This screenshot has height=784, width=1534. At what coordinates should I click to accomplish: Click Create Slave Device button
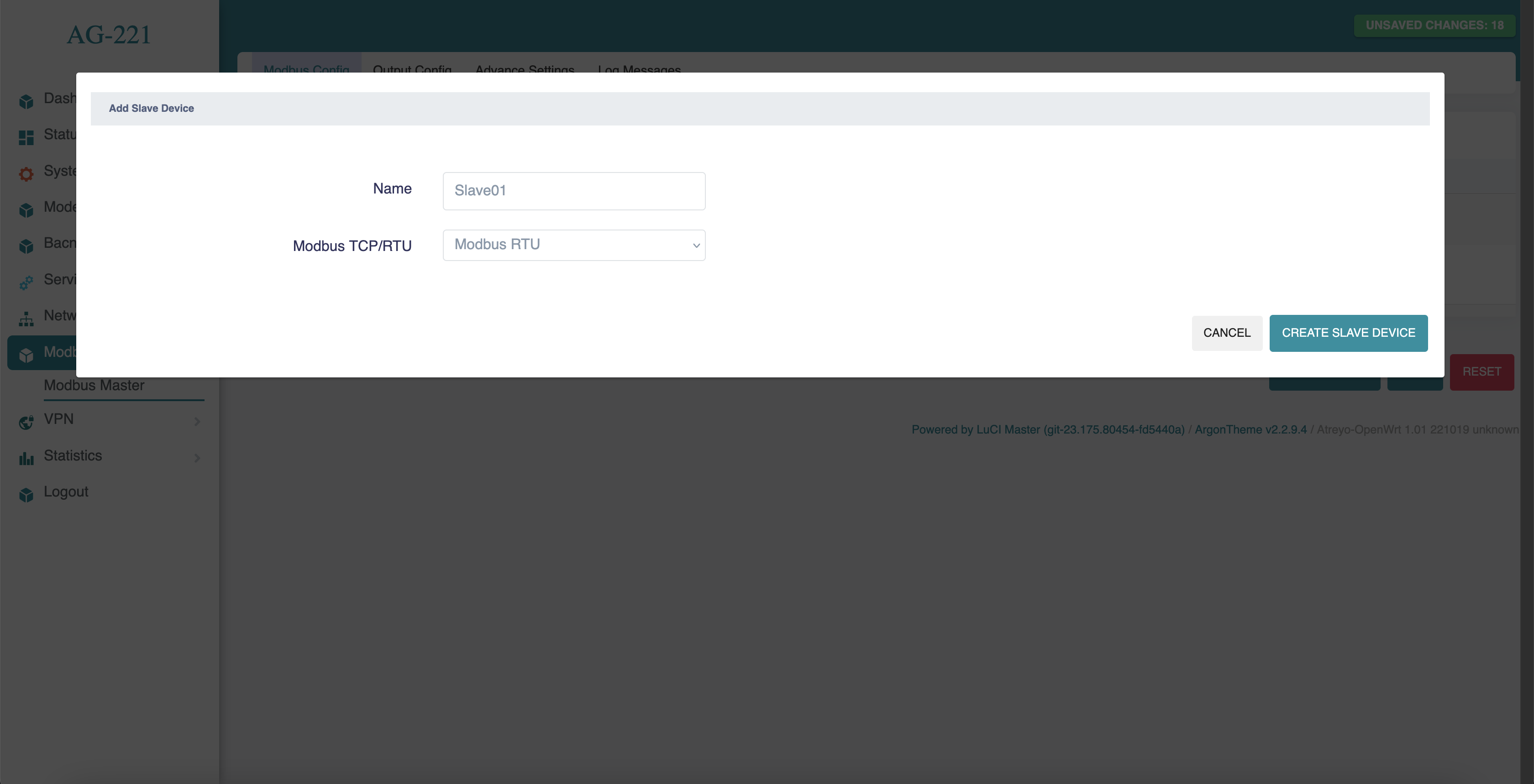click(1348, 333)
